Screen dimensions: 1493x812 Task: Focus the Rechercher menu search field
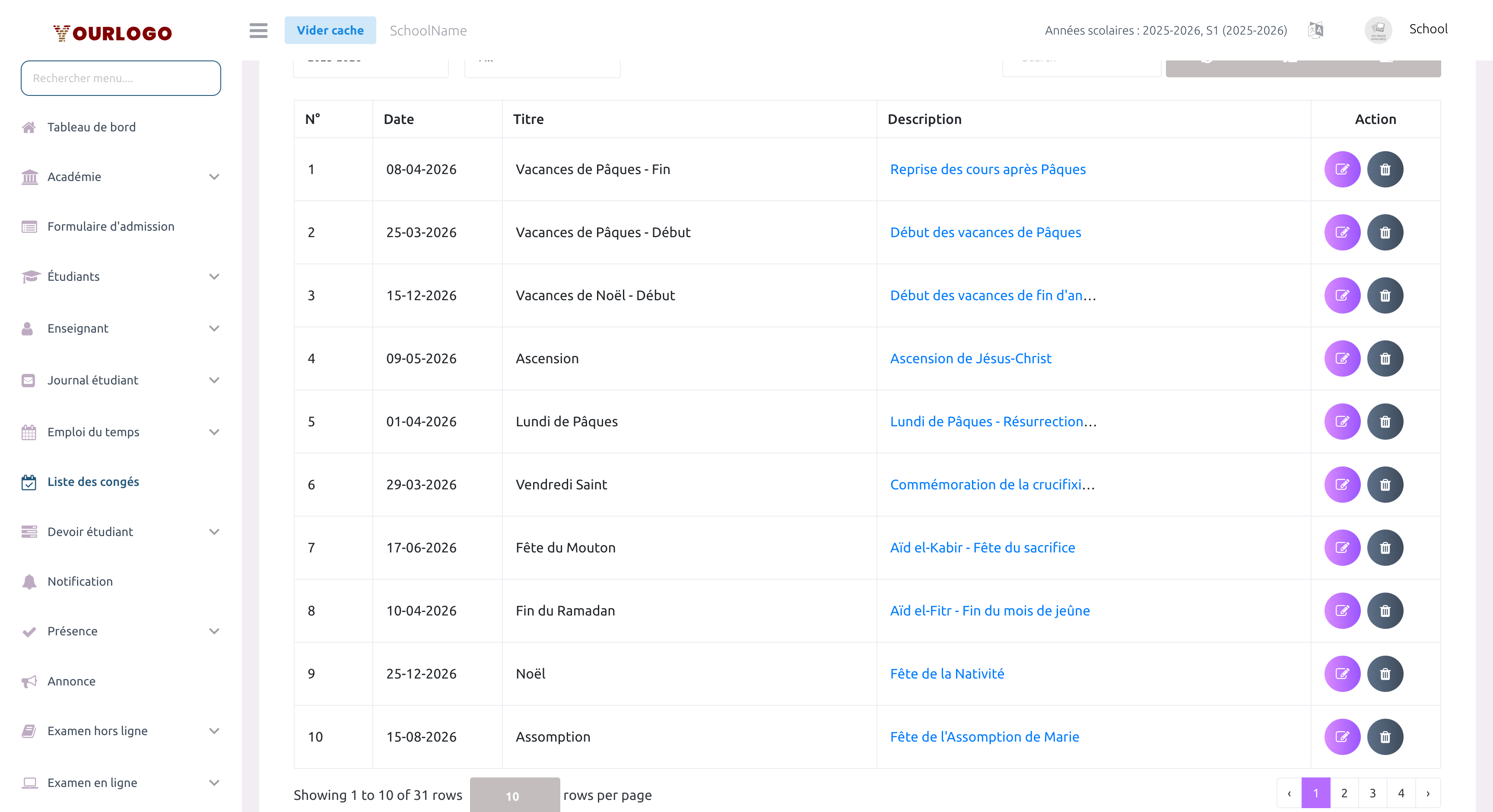click(x=121, y=78)
